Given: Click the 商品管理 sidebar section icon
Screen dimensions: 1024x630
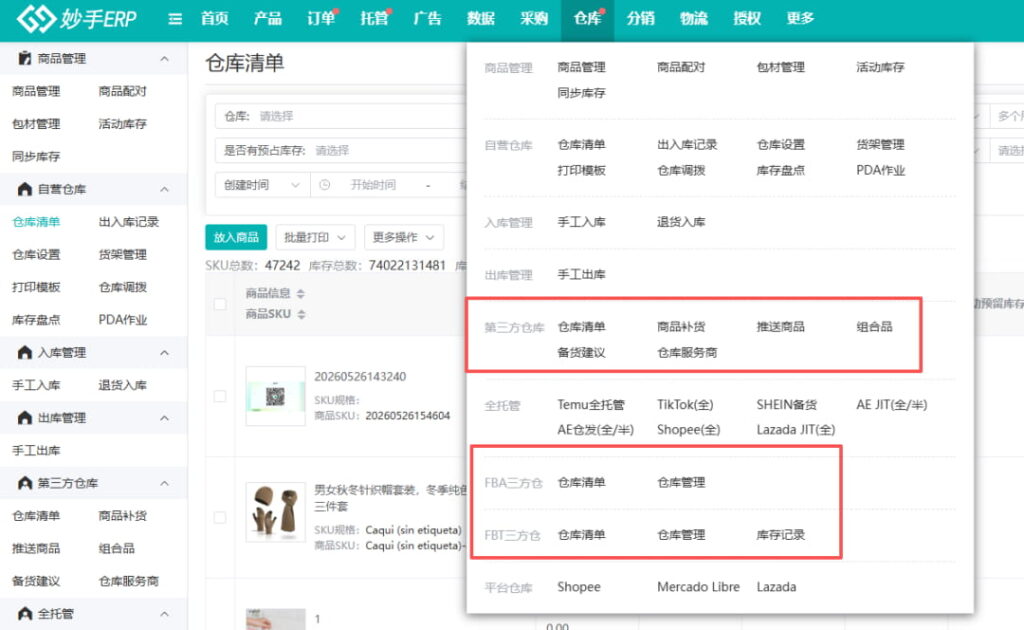Looking at the screenshot, I should click(25, 58).
